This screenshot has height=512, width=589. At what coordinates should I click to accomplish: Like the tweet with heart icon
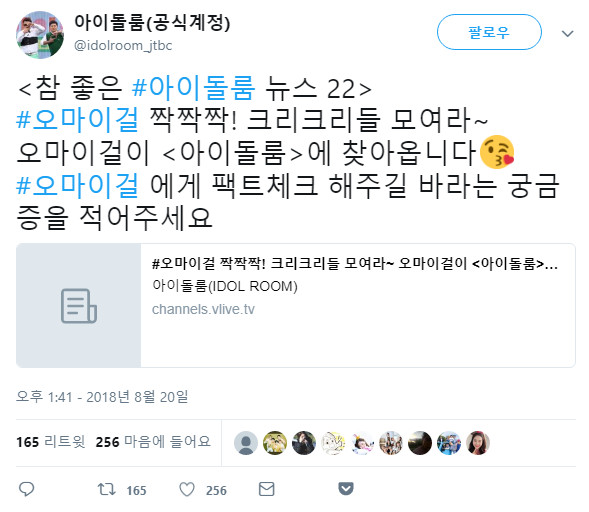coord(187,489)
